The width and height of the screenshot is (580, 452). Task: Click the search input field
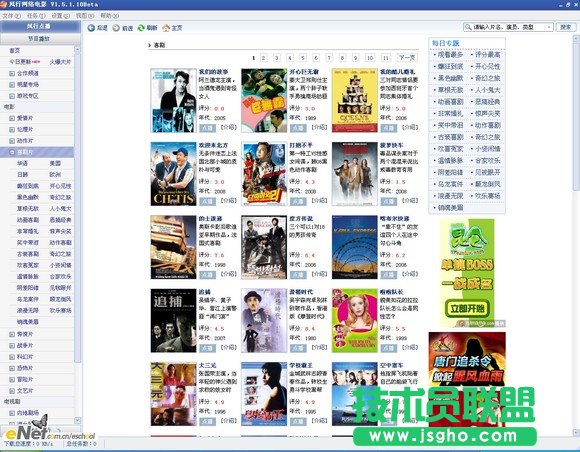509,27
